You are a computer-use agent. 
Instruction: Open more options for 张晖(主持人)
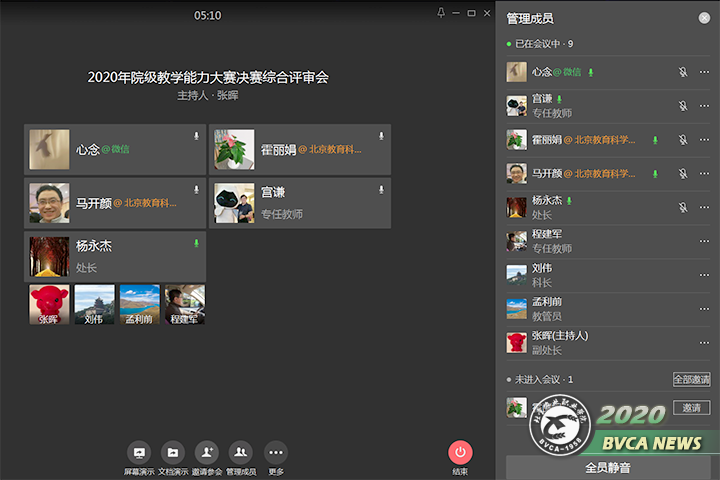click(704, 343)
